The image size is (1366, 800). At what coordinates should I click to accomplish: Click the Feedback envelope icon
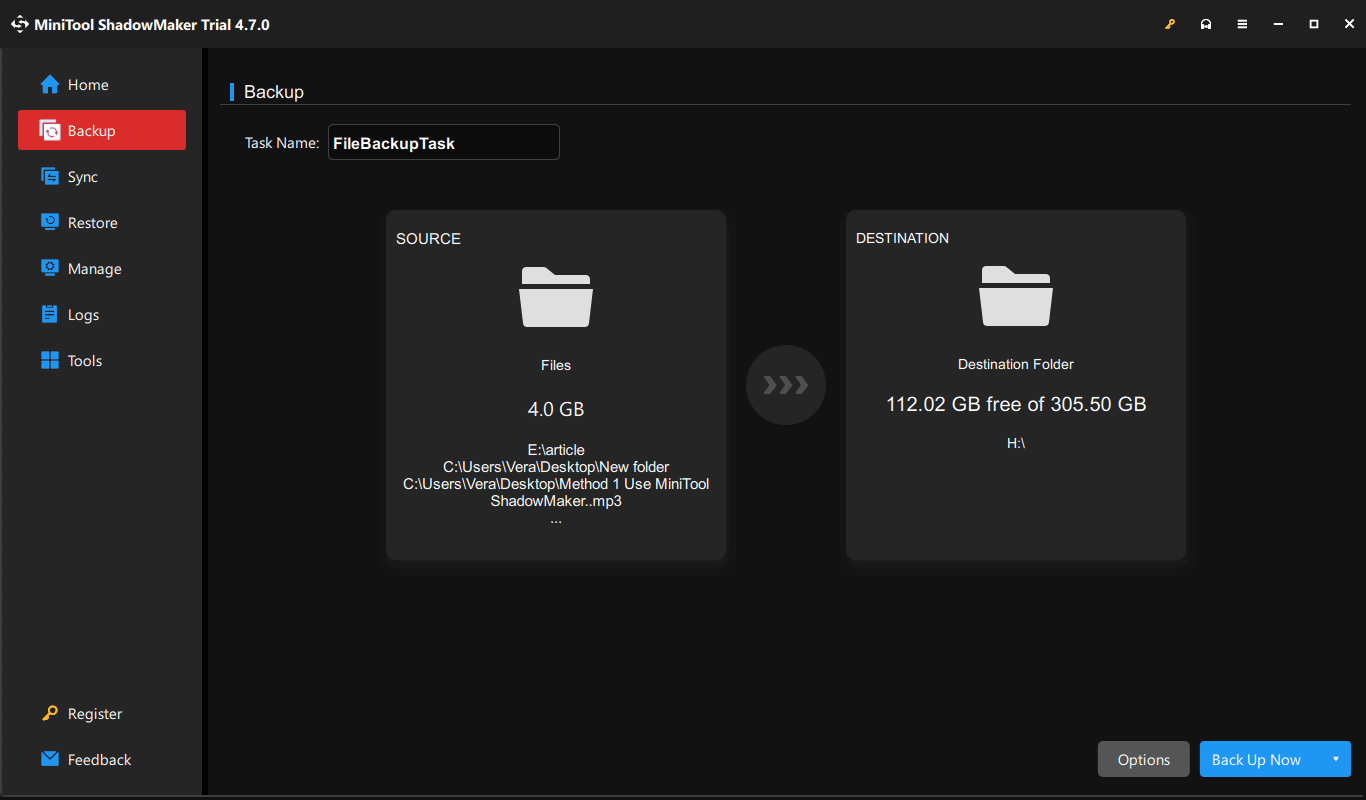coord(50,760)
